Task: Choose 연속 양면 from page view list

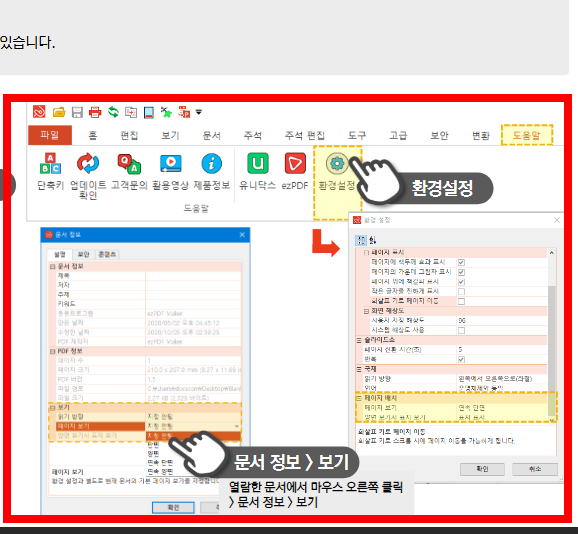Action: tap(160, 471)
